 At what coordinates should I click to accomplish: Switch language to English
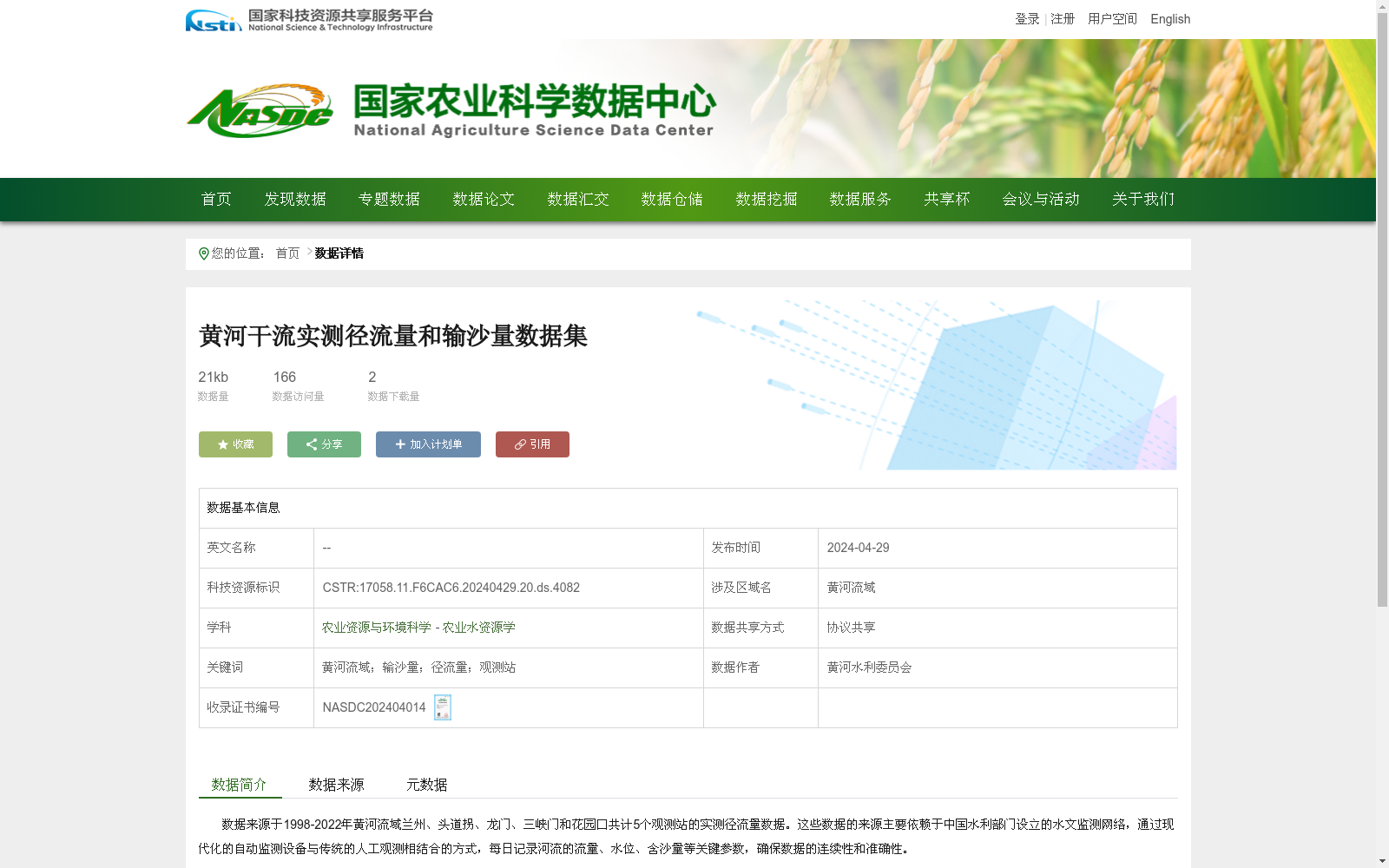1170,19
